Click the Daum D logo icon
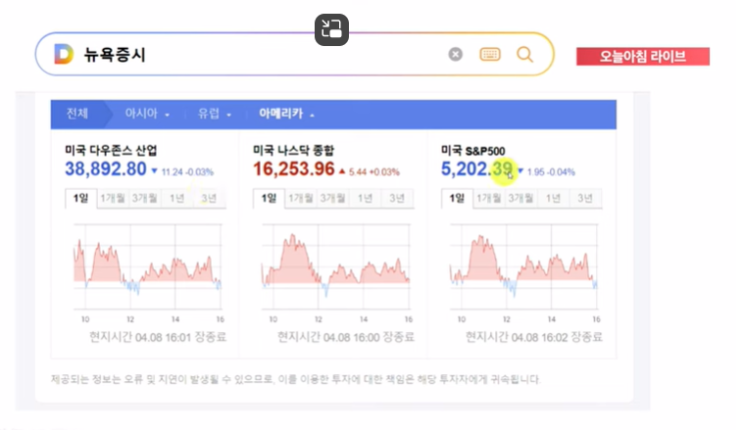 pos(64,54)
